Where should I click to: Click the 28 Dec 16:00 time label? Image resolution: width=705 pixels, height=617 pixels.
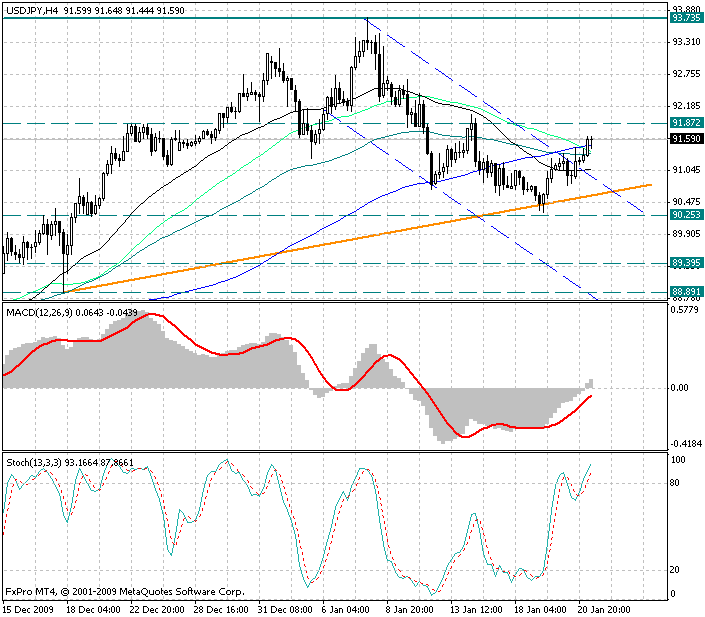pyautogui.click(x=222, y=610)
